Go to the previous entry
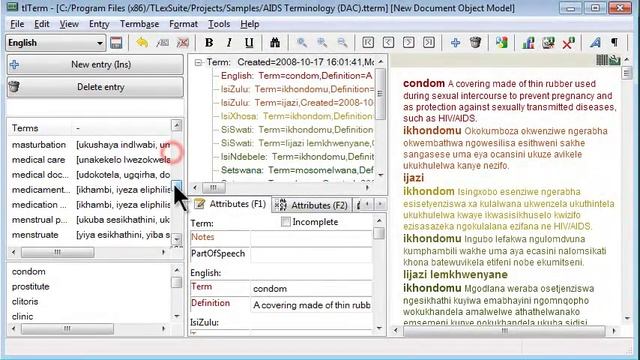This screenshot has height=360, width=640. (388, 42)
